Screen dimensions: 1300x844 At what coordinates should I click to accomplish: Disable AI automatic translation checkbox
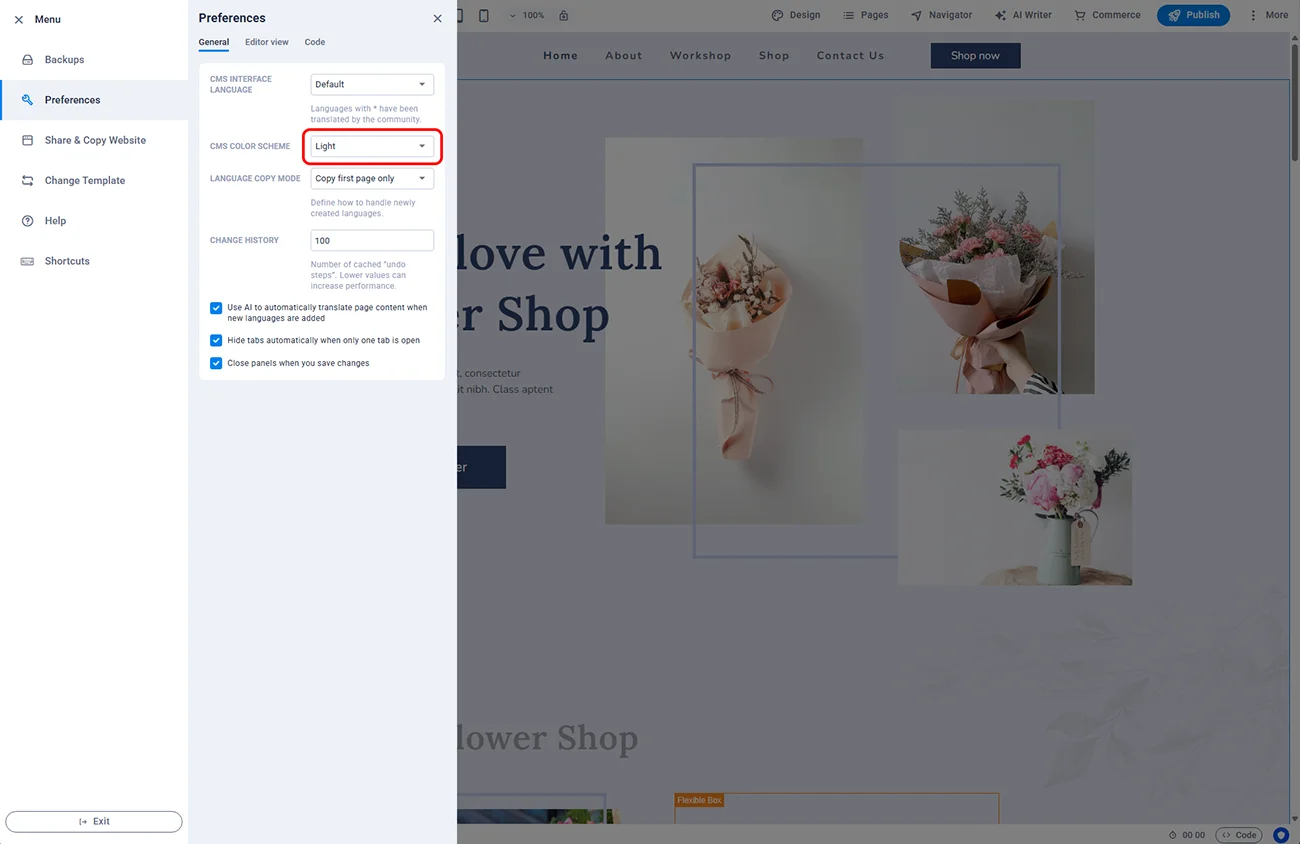216,308
